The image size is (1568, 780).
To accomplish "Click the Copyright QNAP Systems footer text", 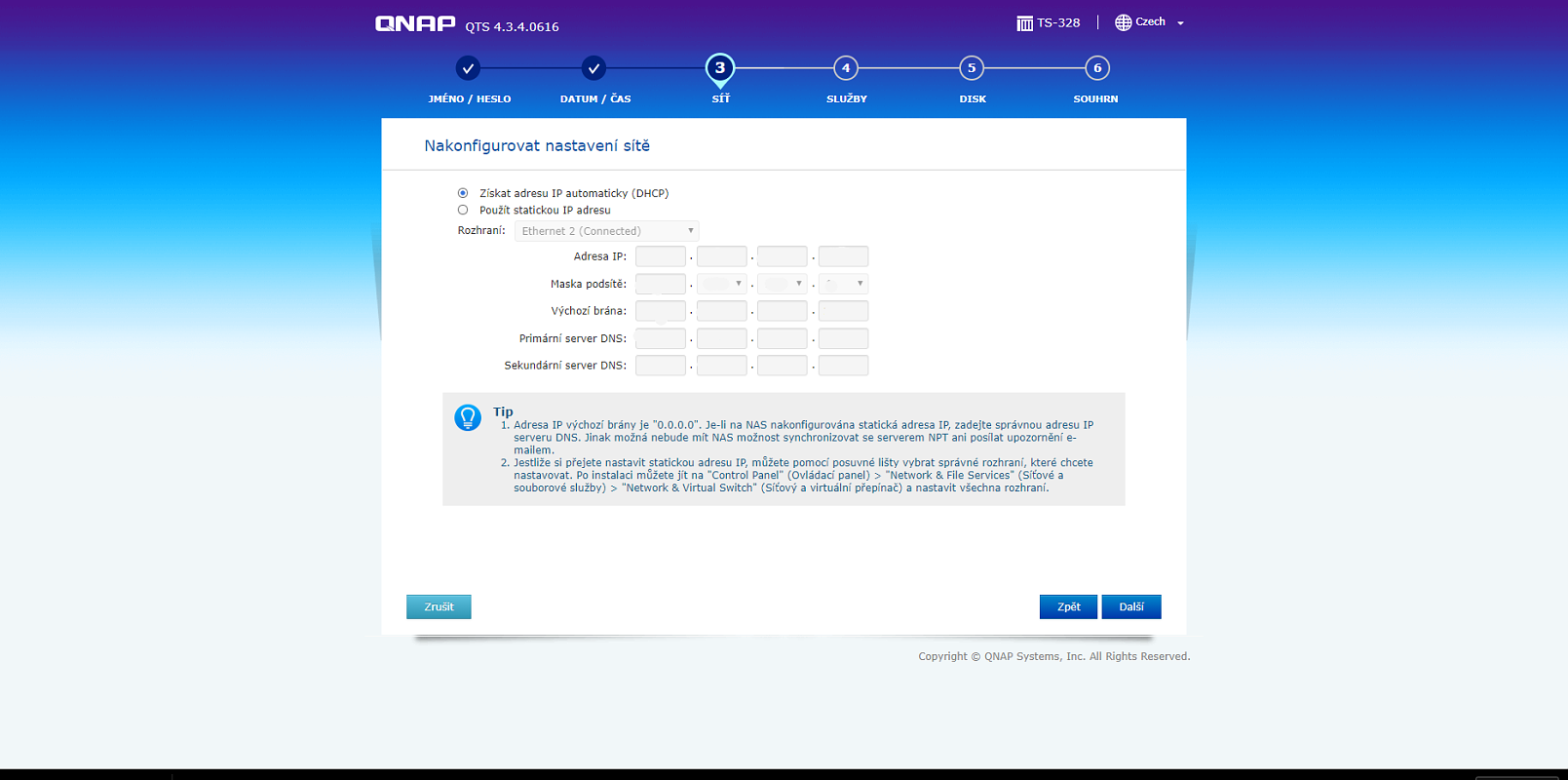I will tap(1054, 656).
